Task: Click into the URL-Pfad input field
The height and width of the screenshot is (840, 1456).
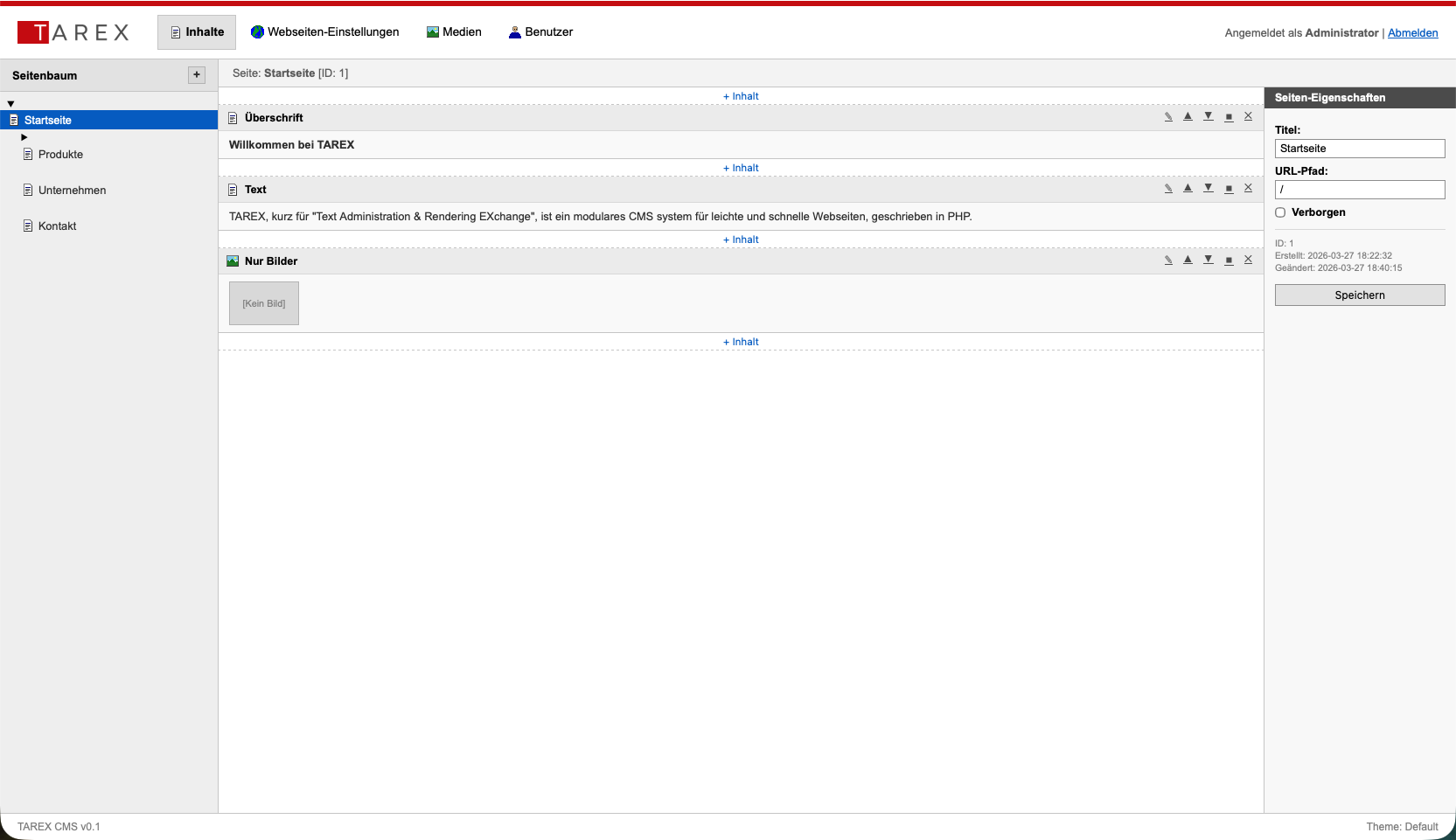Action: [x=1359, y=190]
